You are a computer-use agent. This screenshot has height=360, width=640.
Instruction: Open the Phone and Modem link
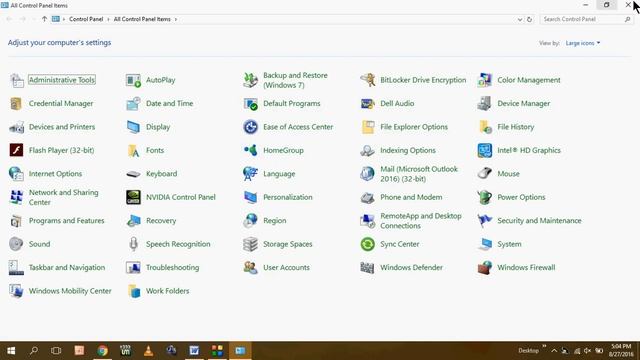tap(411, 197)
